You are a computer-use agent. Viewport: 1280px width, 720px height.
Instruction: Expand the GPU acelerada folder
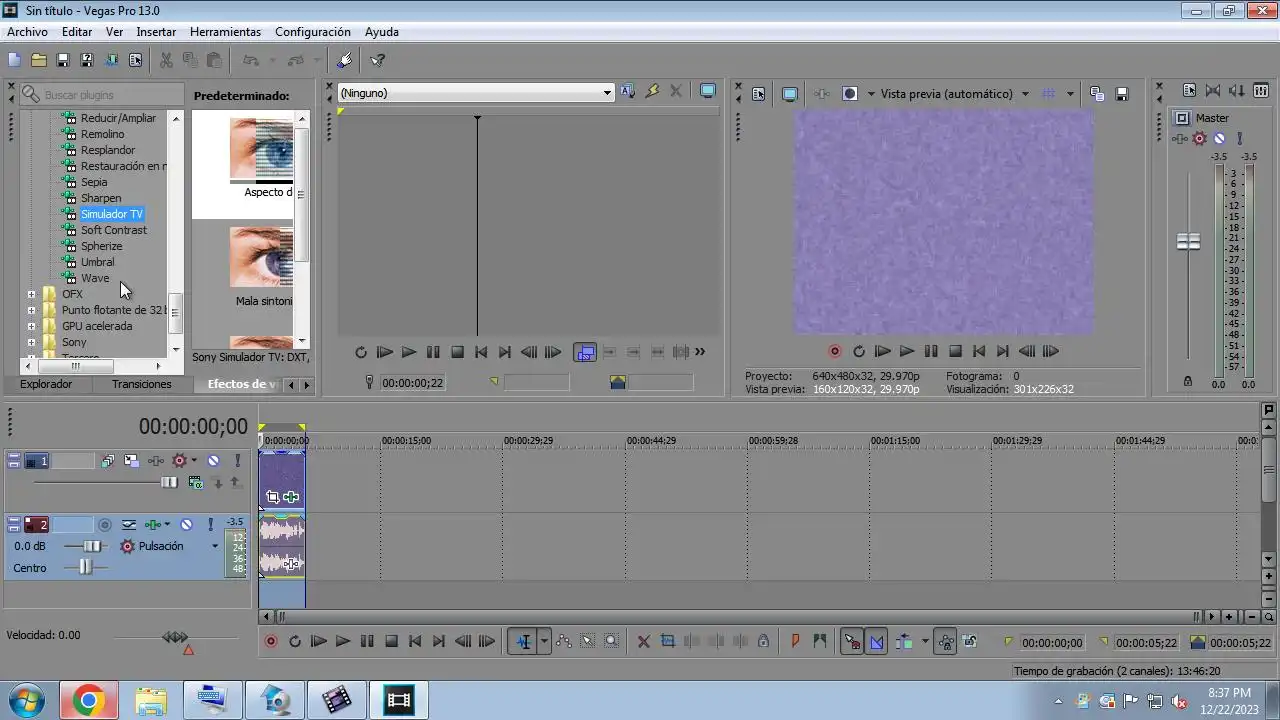coord(32,326)
